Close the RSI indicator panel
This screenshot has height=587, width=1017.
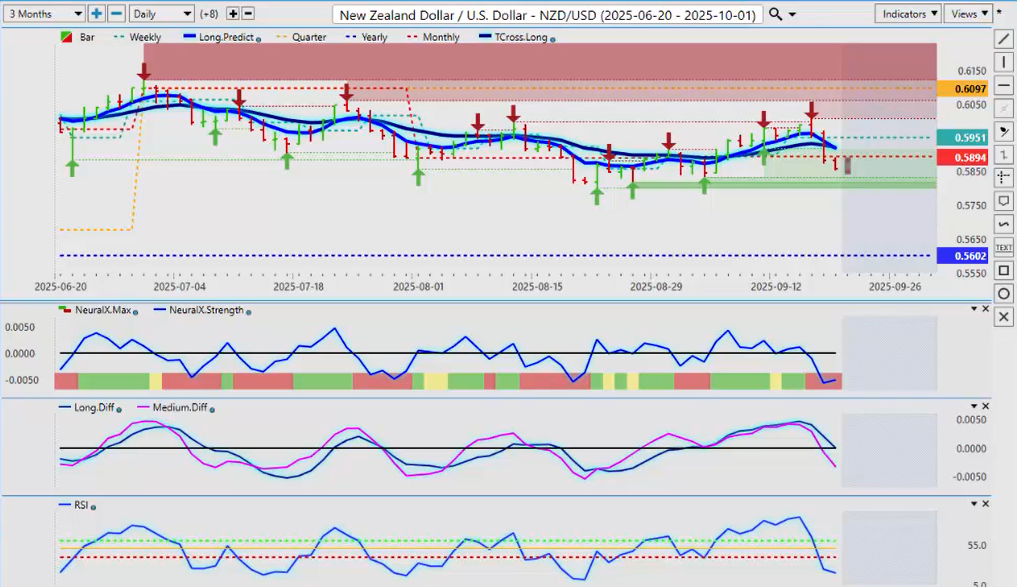pyautogui.click(x=986, y=504)
